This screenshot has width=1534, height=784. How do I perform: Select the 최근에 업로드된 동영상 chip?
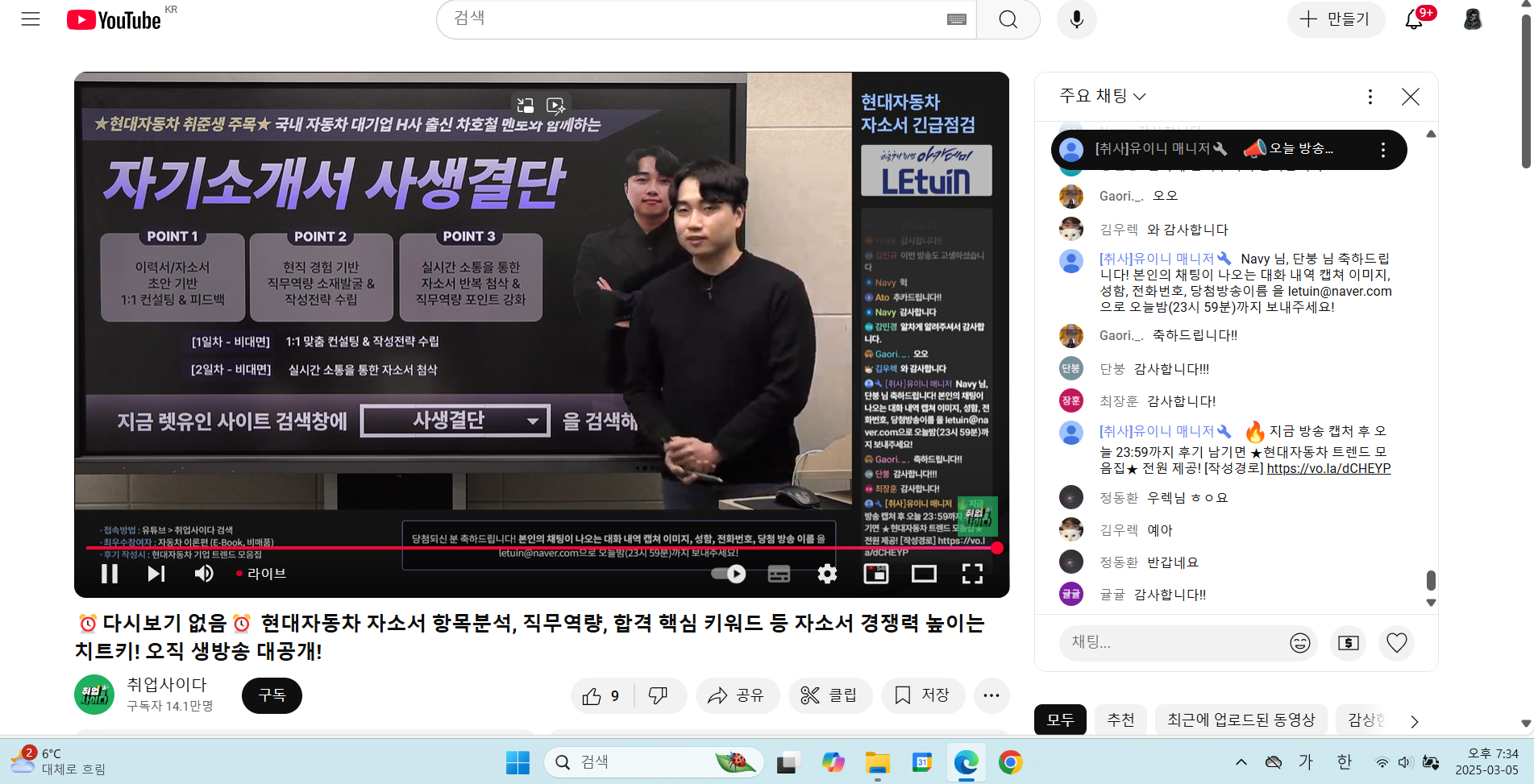click(x=1241, y=720)
